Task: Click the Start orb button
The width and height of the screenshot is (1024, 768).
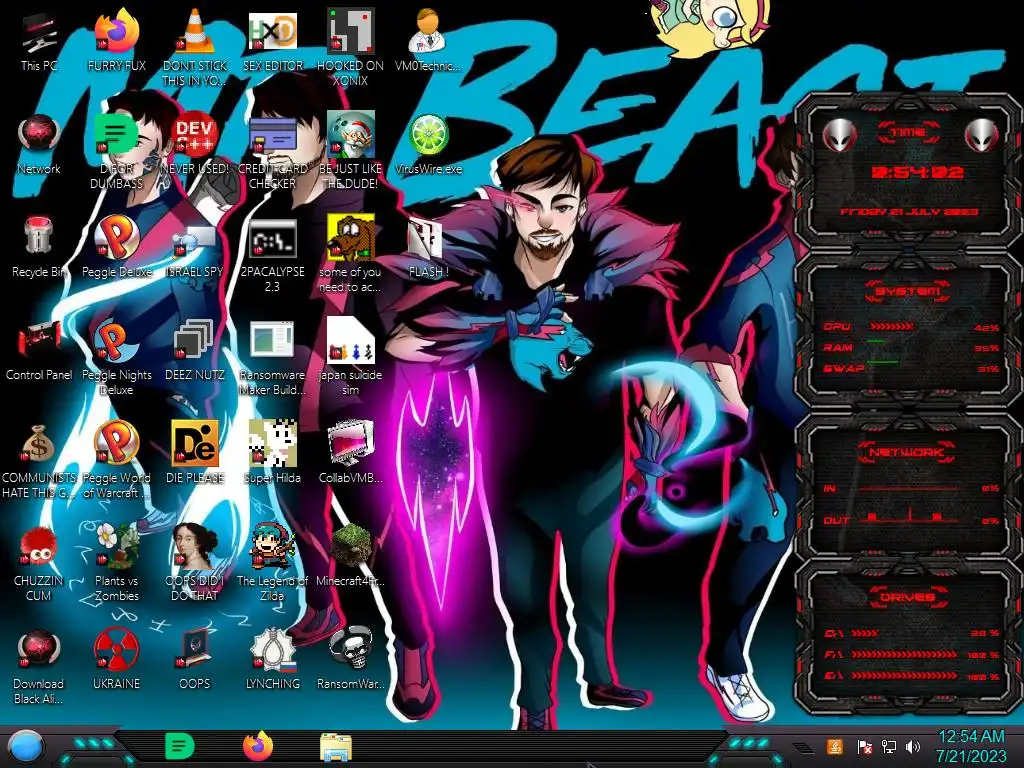Action: point(26,748)
